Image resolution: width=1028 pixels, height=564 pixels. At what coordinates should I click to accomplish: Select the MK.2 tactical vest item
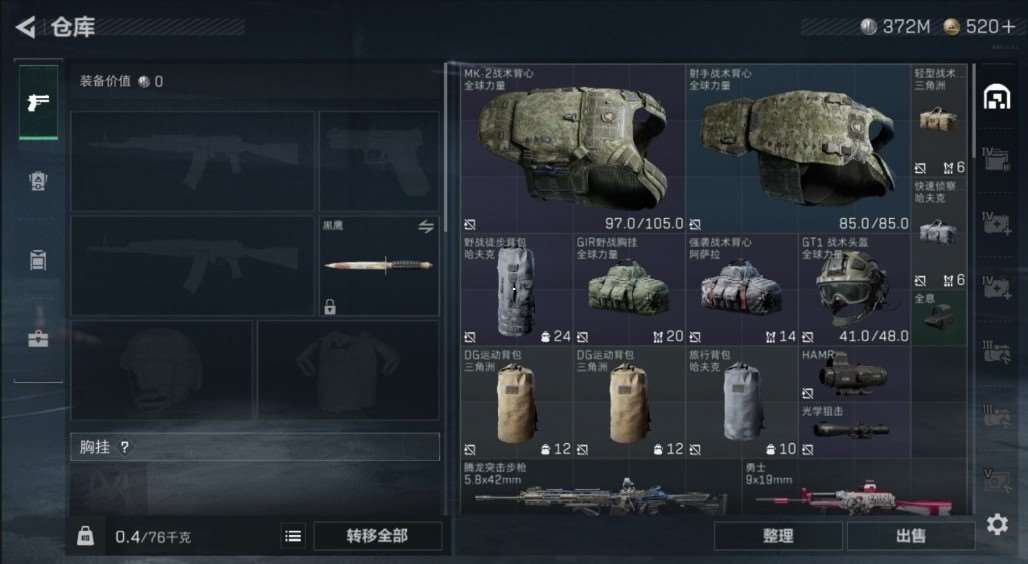(x=573, y=148)
